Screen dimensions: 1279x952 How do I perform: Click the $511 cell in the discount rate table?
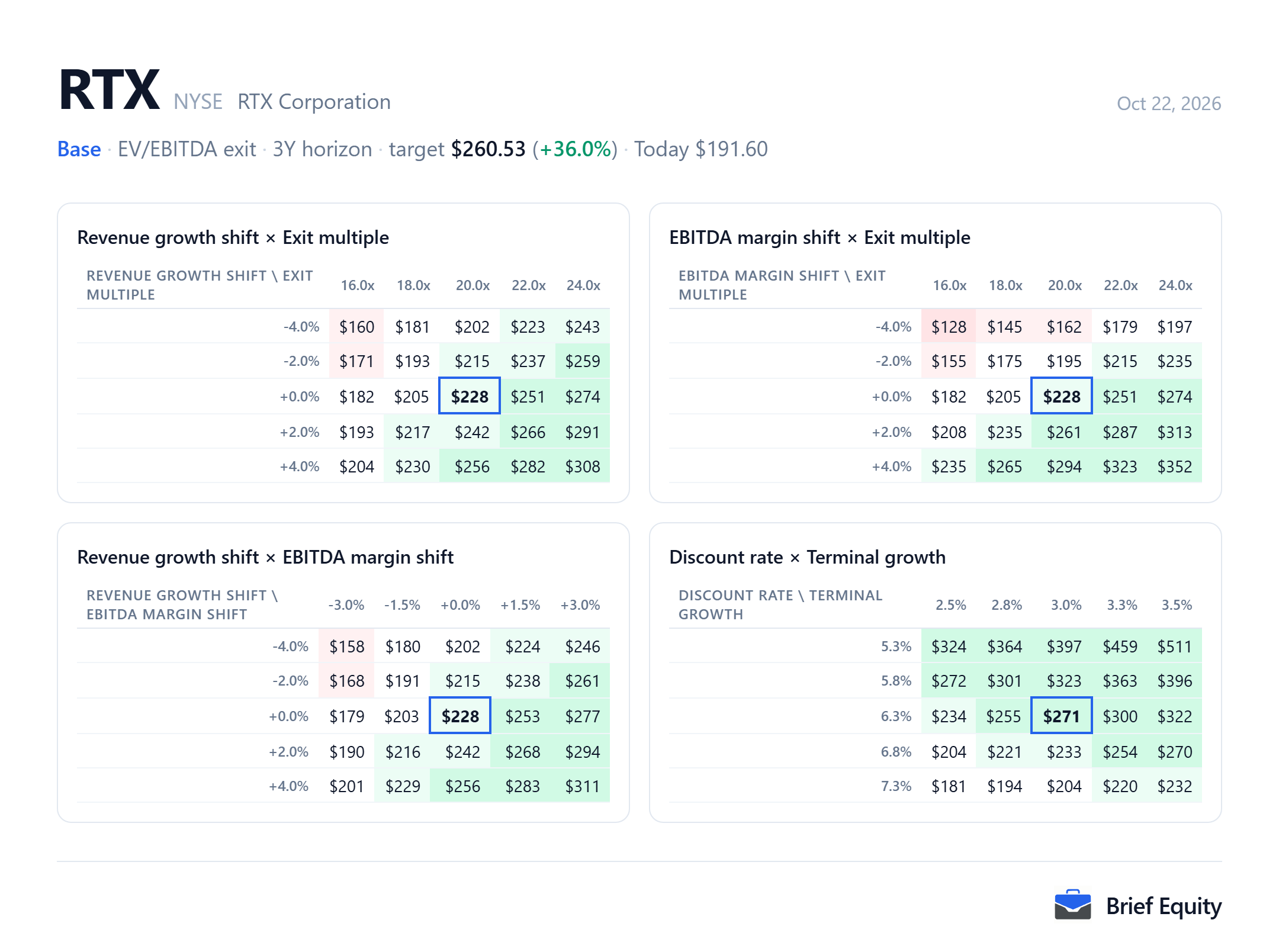click(x=1175, y=647)
